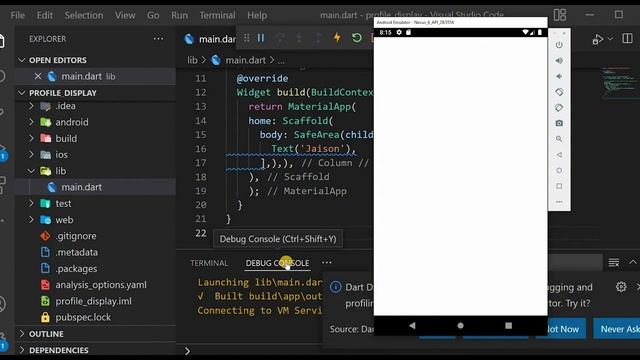Rotate emulator right
This screenshot has width=640, height=360.
[x=559, y=108]
